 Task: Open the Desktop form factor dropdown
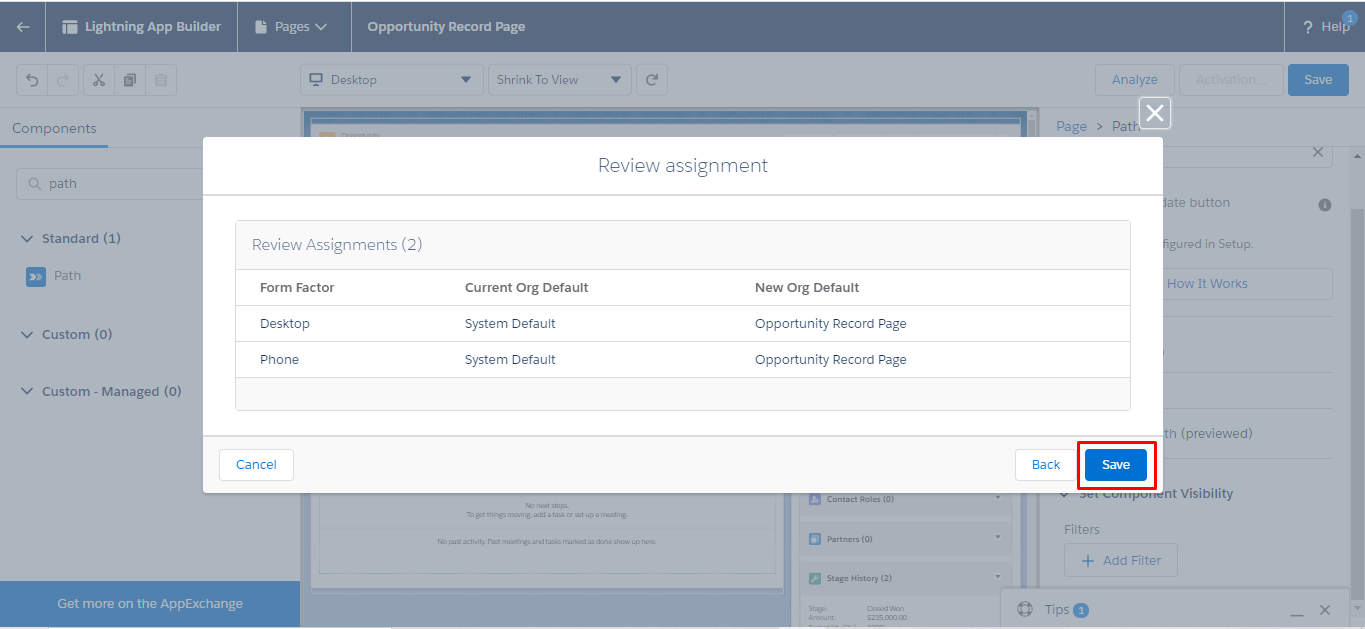(390, 80)
